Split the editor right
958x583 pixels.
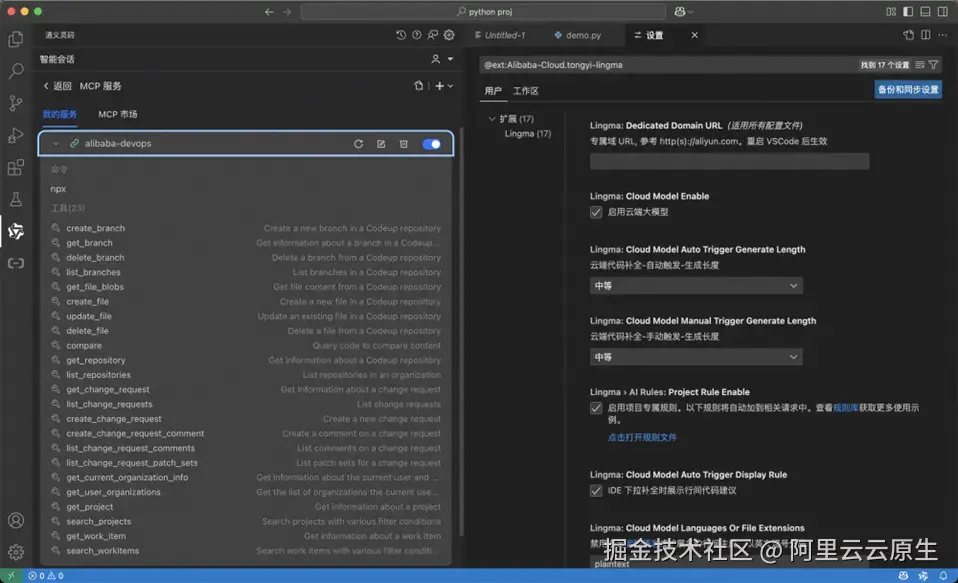(x=926, y=35)
